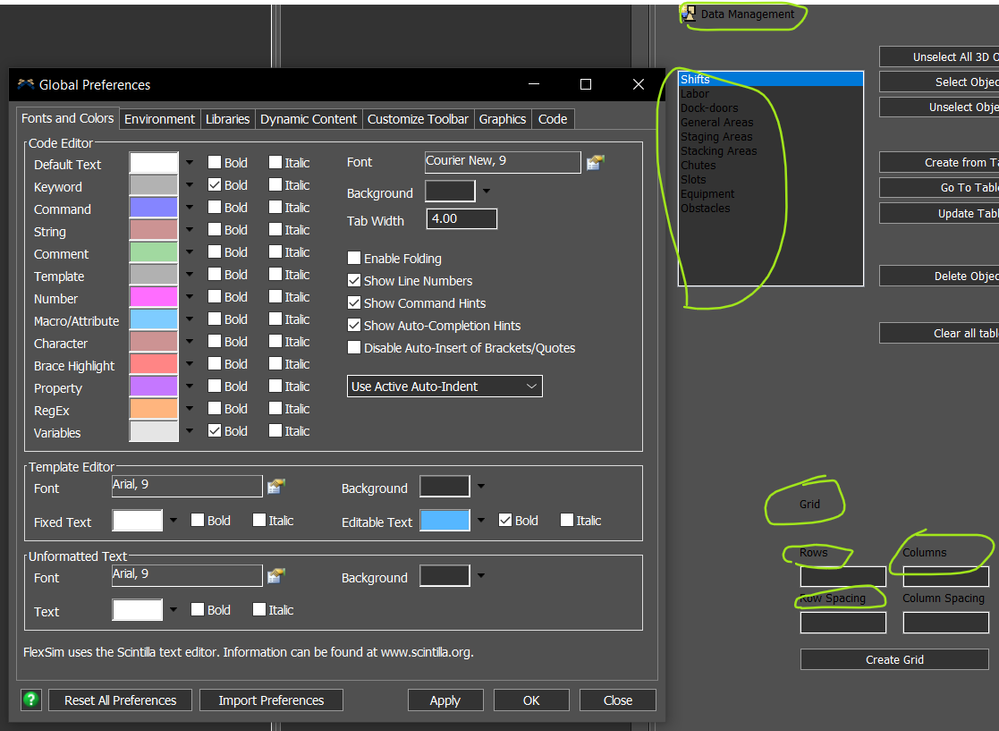
Task: Click the Property purple color swatch
Action: point(154,386)
